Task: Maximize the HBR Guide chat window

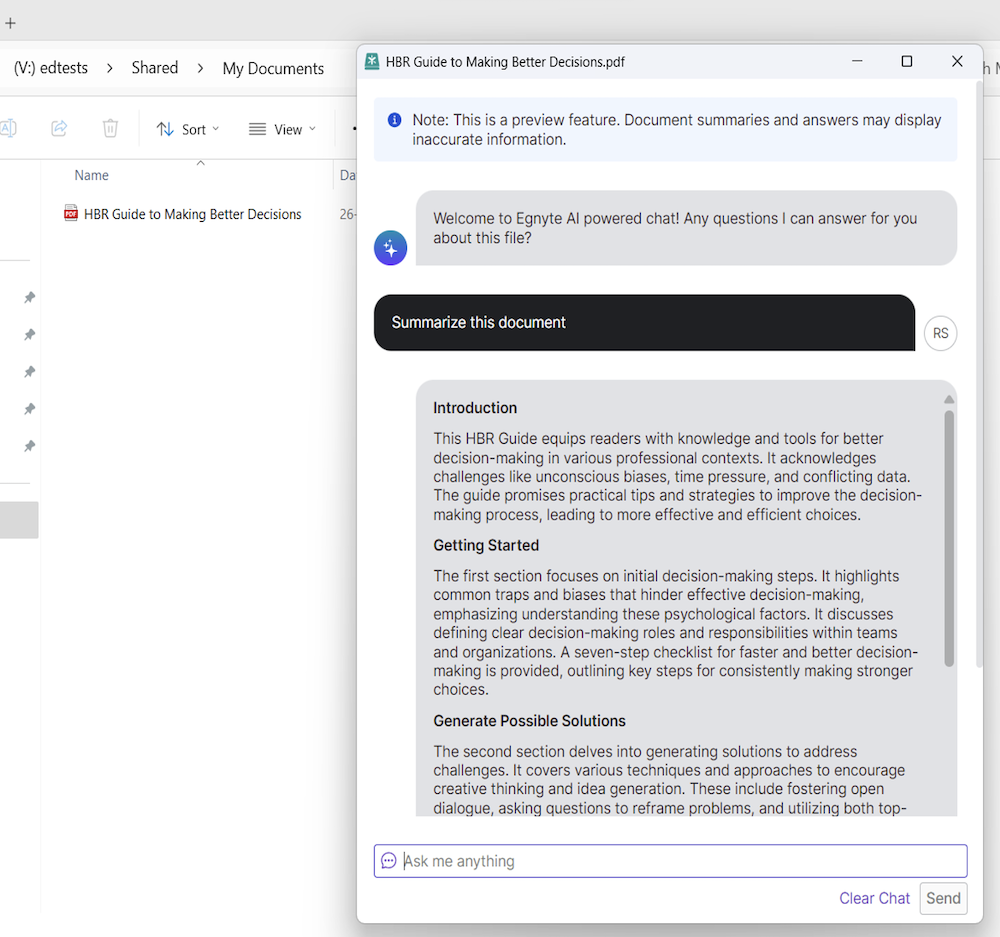Action: click(906, 61)
